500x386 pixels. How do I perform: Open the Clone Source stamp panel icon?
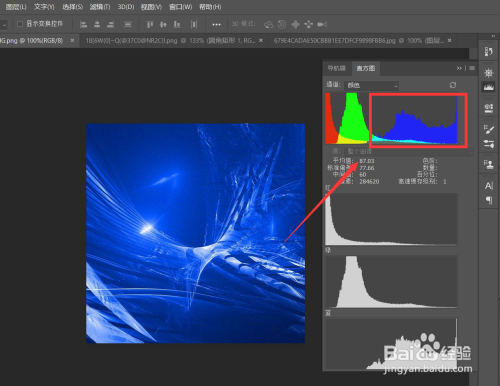[x=489, y=164]
